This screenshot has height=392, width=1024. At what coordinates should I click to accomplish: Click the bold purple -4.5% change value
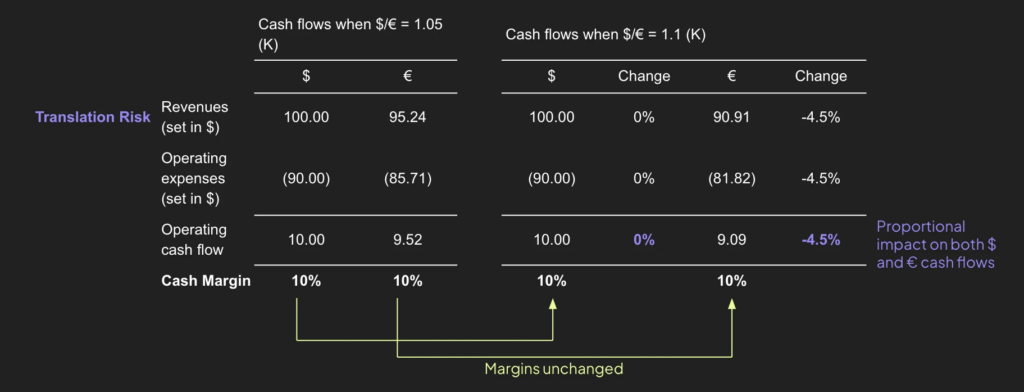[821, 240]
